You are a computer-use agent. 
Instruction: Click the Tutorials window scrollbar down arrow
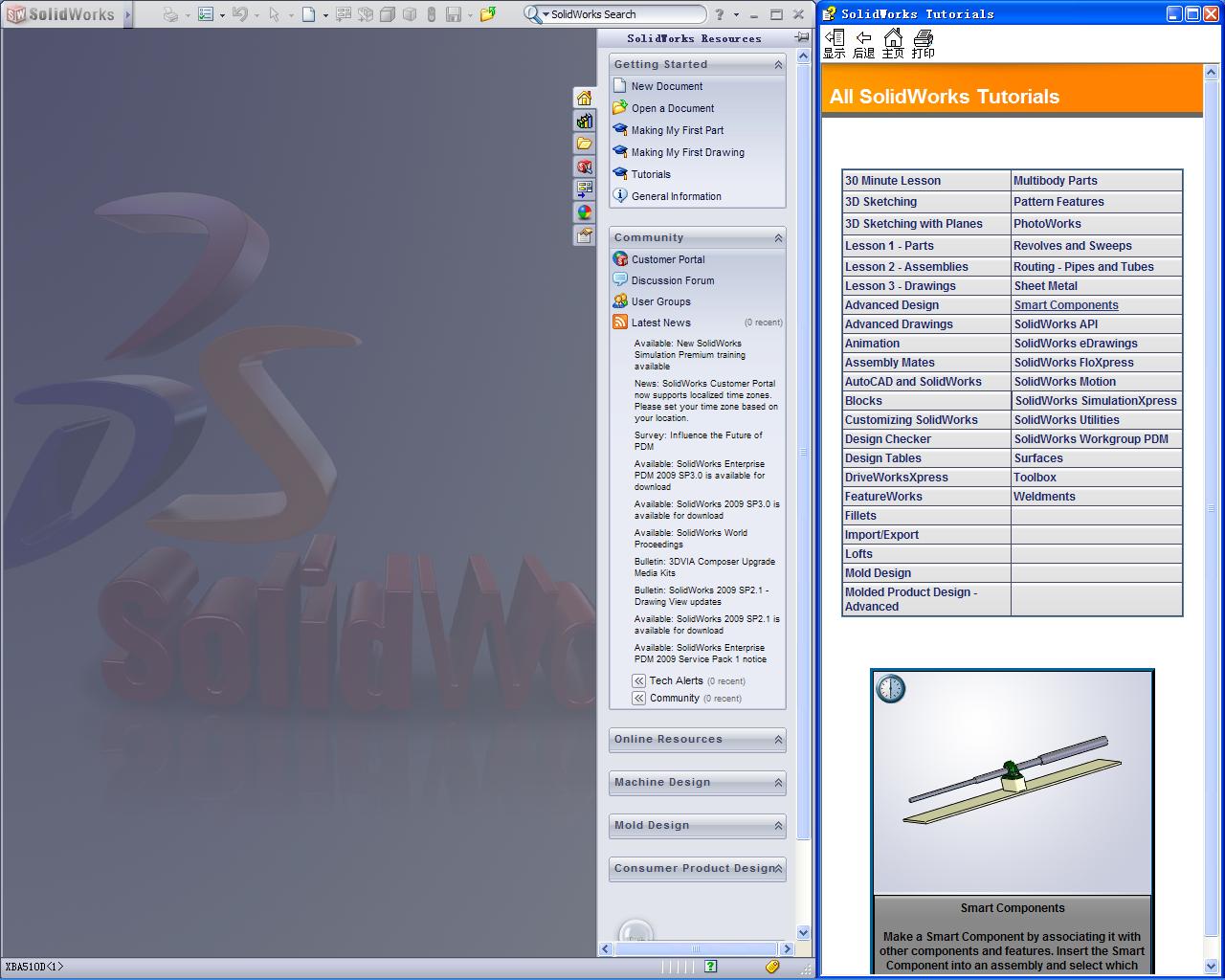(x=1212, y=965)
